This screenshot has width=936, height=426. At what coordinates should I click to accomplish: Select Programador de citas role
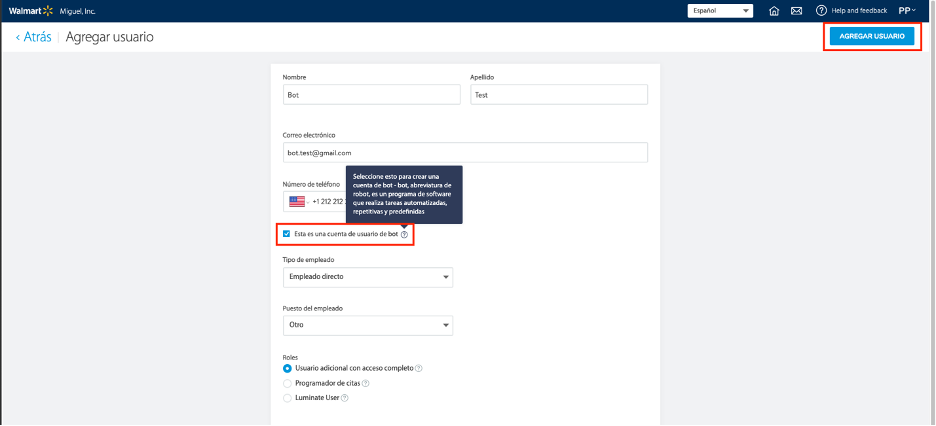(288, 383)
